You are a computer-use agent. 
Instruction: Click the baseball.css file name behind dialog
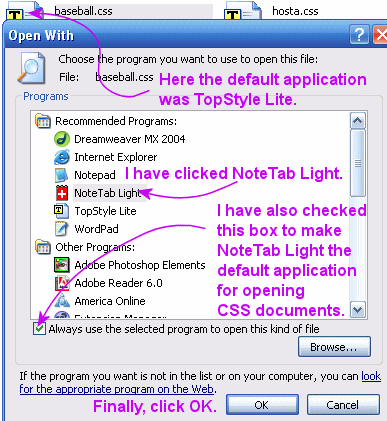coord(83,11)
